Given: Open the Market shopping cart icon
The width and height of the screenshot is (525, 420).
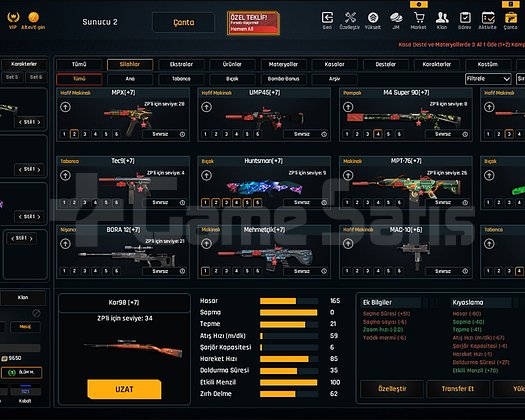Looking at the screenshot, I should [419, 18].
